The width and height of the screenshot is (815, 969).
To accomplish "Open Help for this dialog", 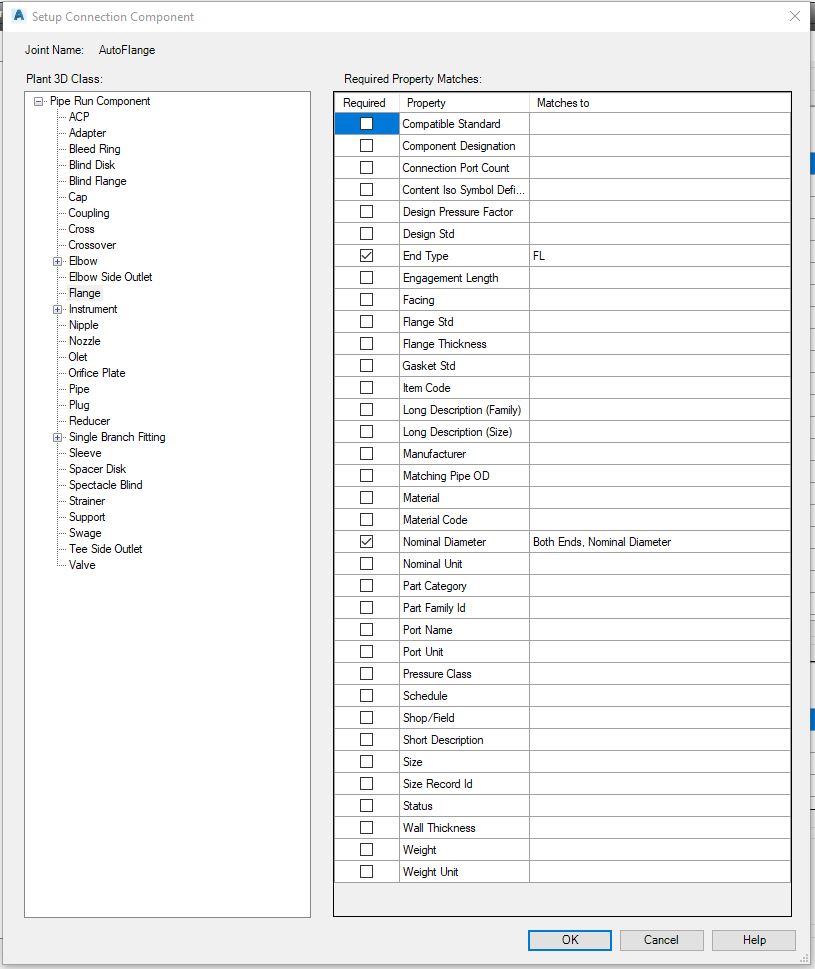I will pyautogui.click(x=754, y=940).
